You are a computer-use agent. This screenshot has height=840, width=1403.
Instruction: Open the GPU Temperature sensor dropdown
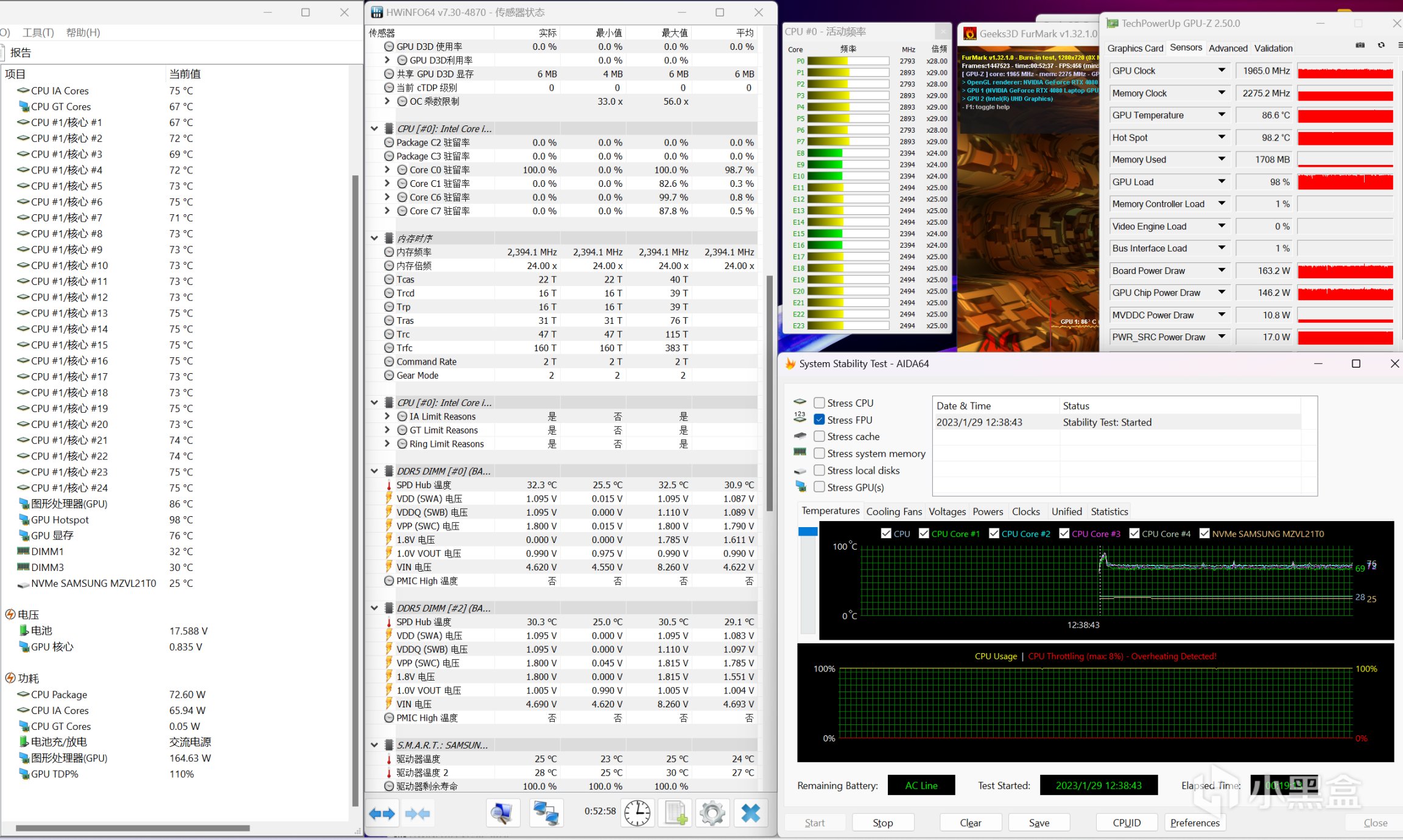[1222, 115]
